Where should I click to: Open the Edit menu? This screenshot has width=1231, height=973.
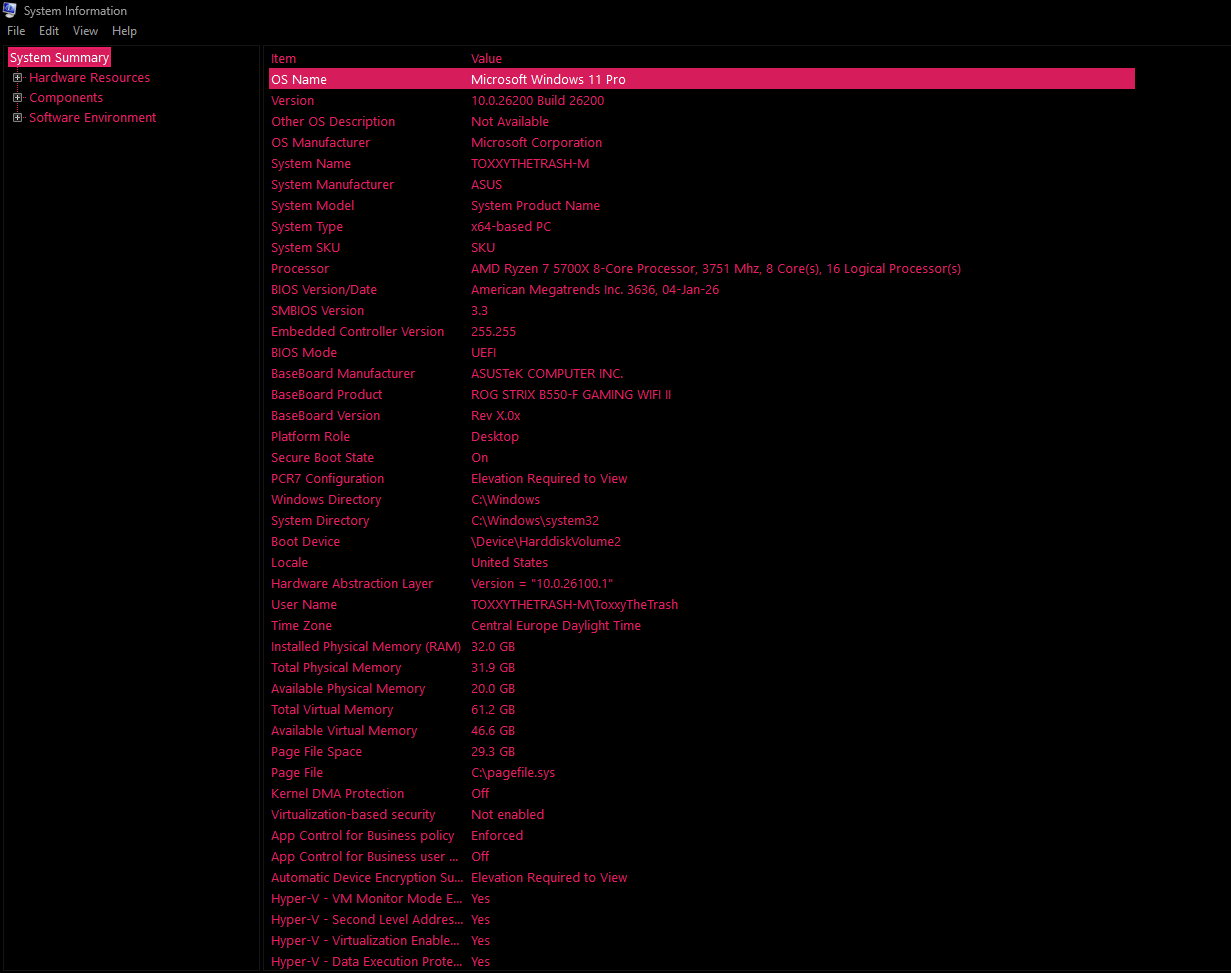coord(49,31)
